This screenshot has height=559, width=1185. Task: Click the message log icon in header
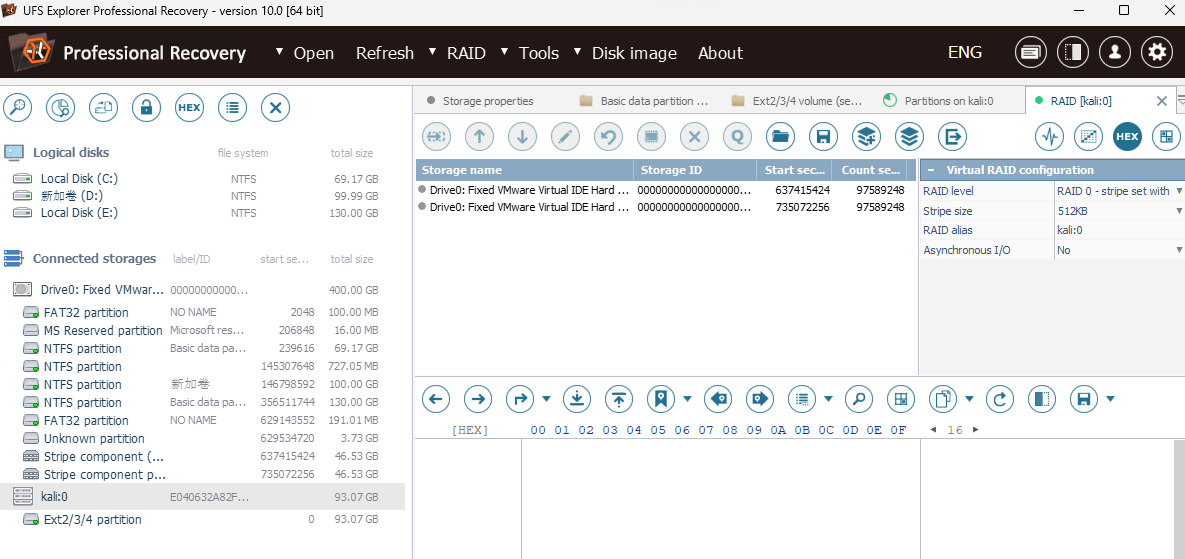coord(1029,52)
